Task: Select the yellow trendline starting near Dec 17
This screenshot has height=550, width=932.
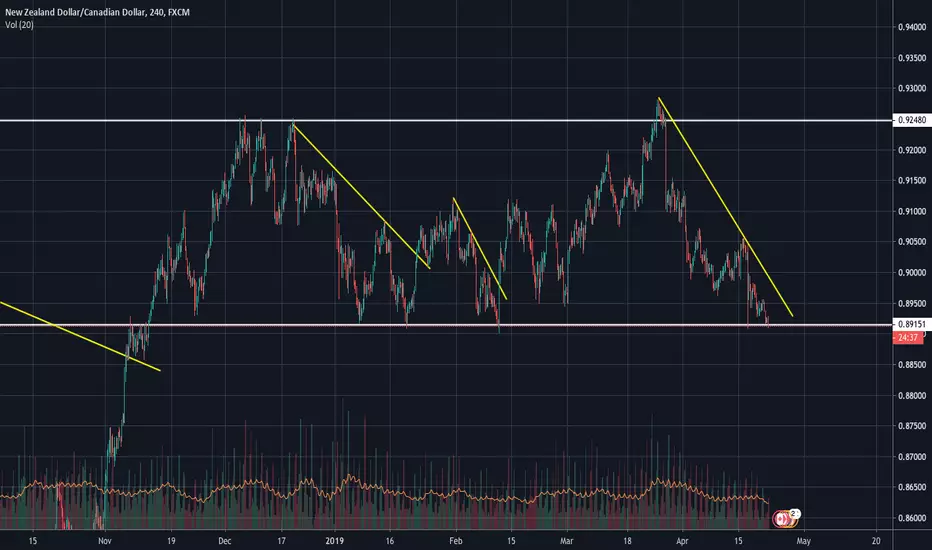Action: coord(361,195)
